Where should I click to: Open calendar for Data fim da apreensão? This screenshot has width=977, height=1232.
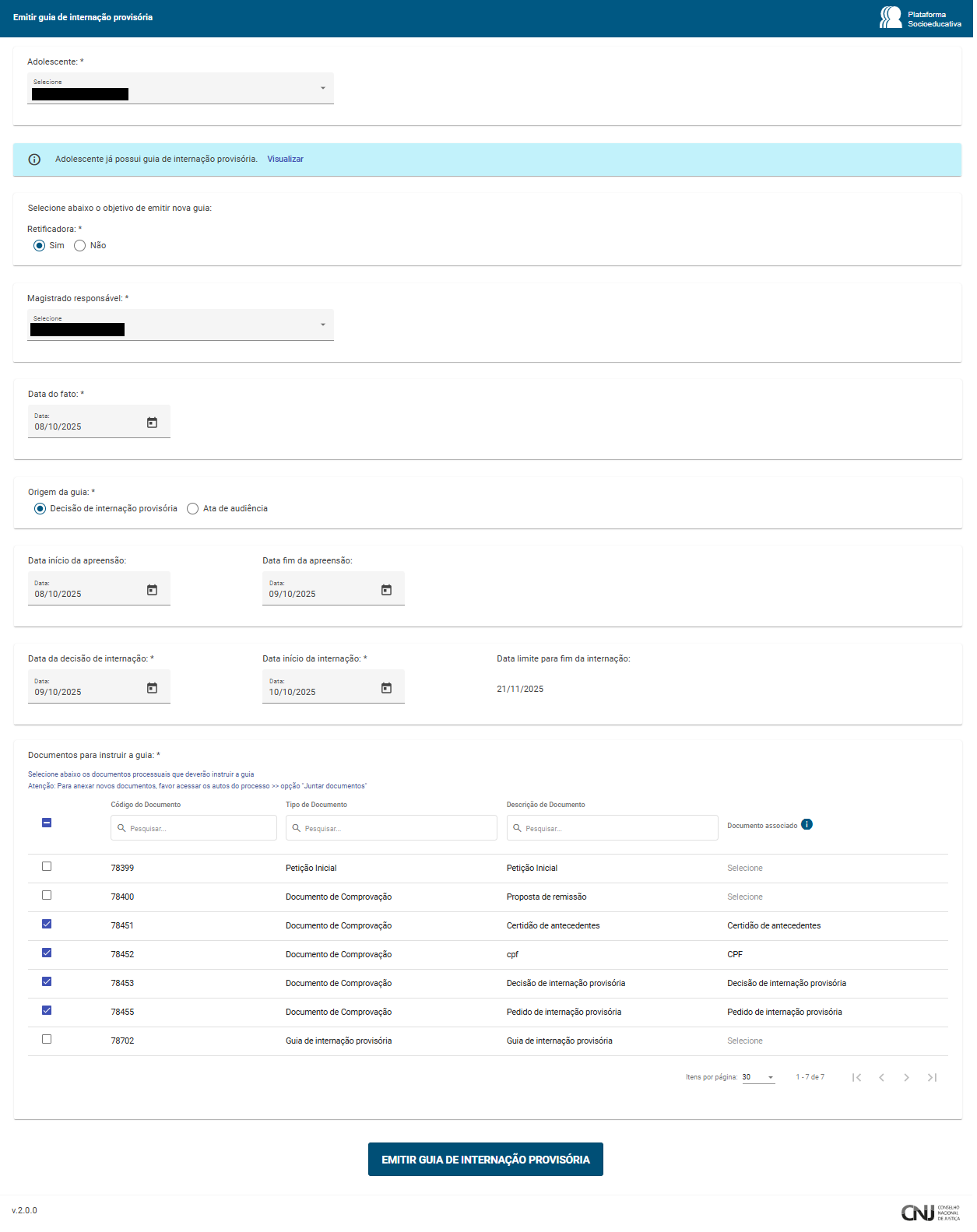[386, 590]
